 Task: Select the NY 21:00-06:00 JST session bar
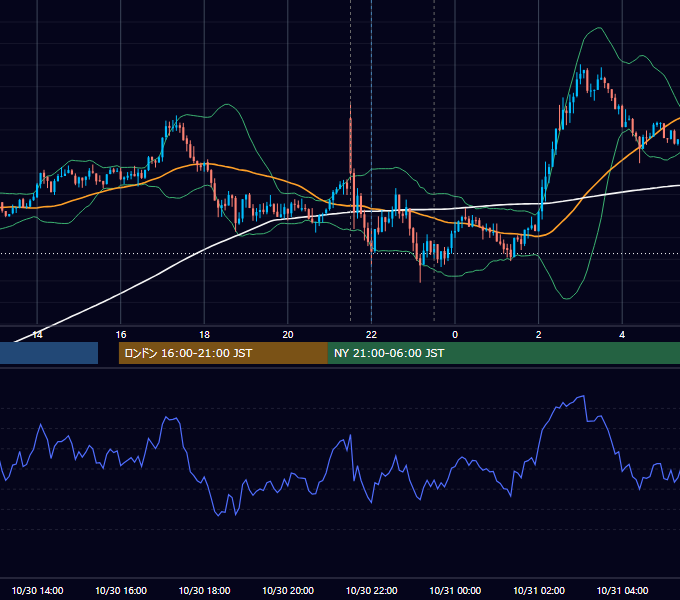503,353
